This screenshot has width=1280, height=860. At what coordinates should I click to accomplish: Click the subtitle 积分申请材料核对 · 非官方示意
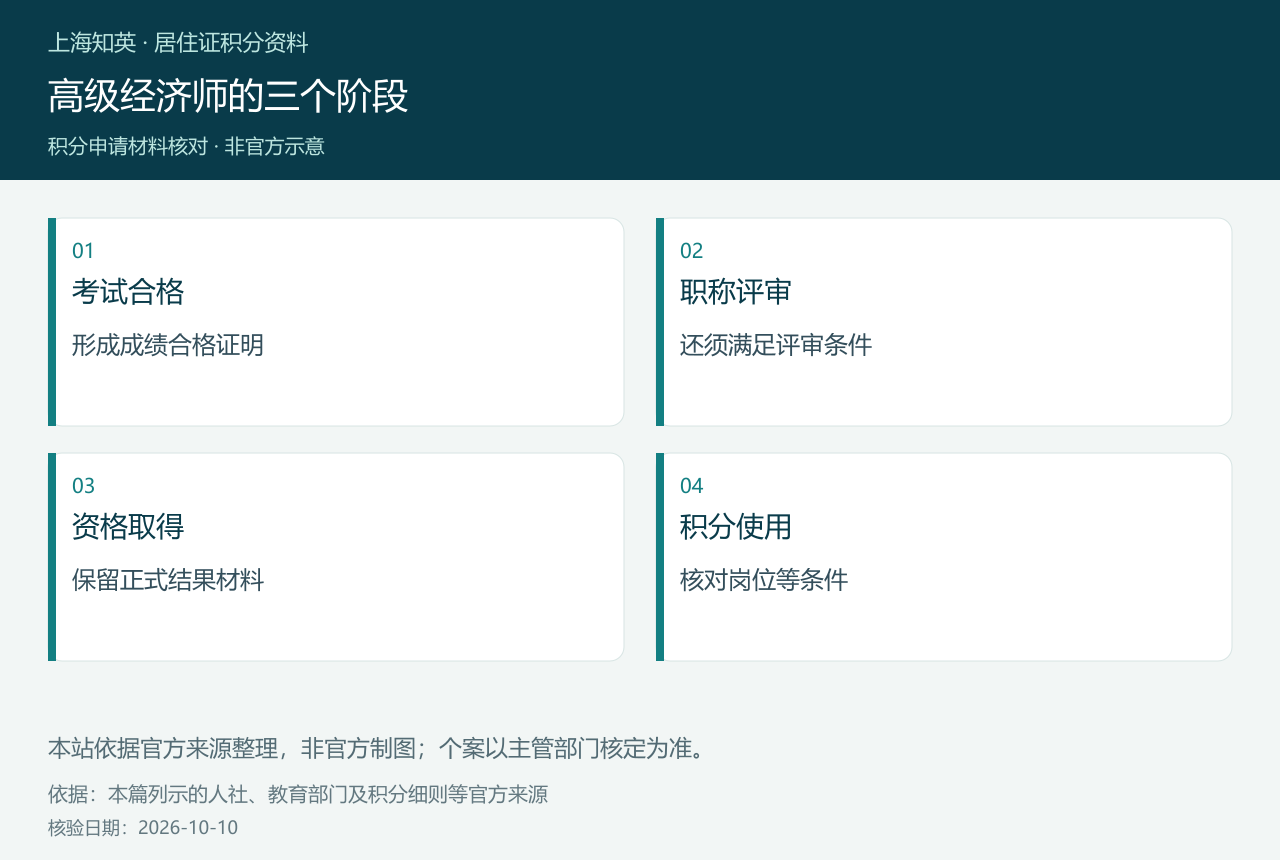pyautogui.click(x=186, y=146)
